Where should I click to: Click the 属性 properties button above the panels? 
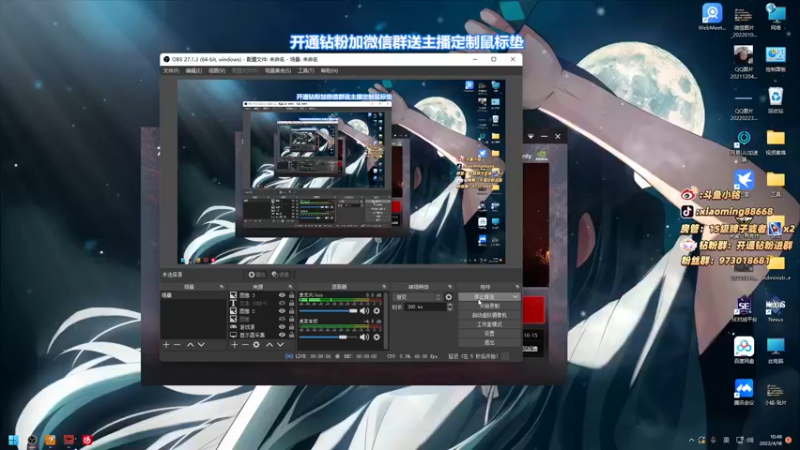pyautogui.click(x=257, y=274)
